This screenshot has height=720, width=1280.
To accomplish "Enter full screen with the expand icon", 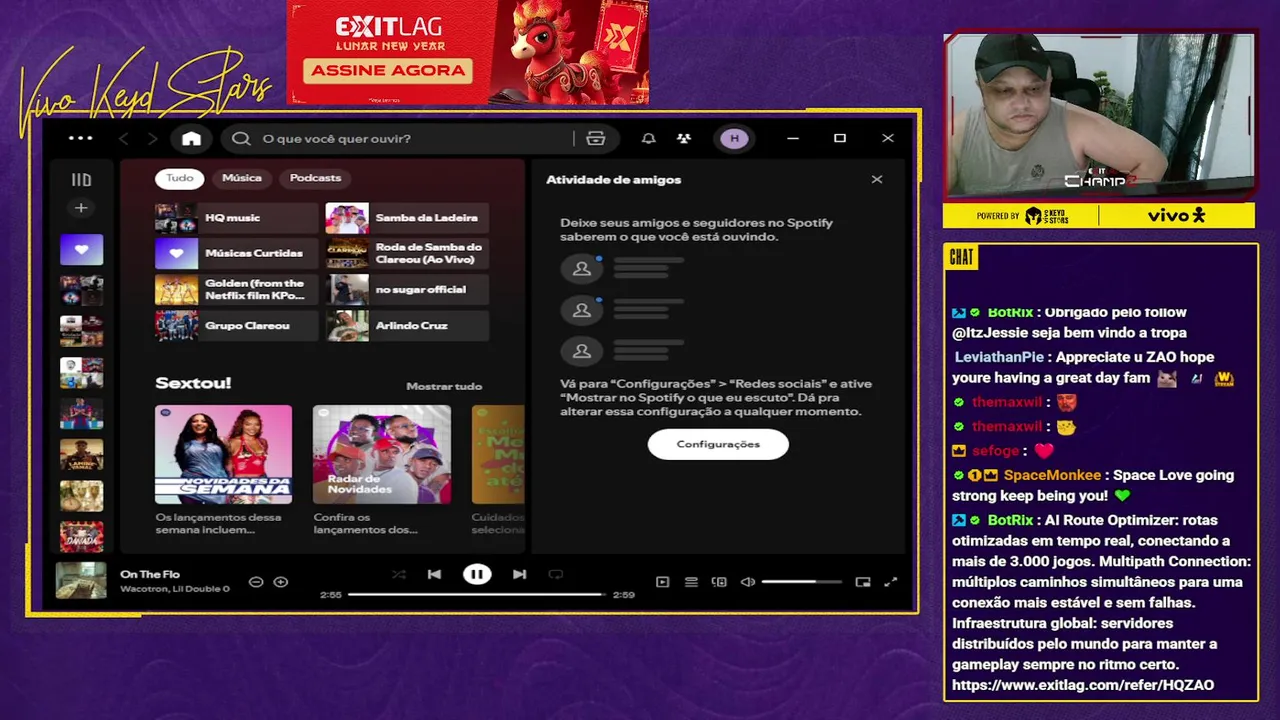I will pyautogui.click(x=891, y=582).
